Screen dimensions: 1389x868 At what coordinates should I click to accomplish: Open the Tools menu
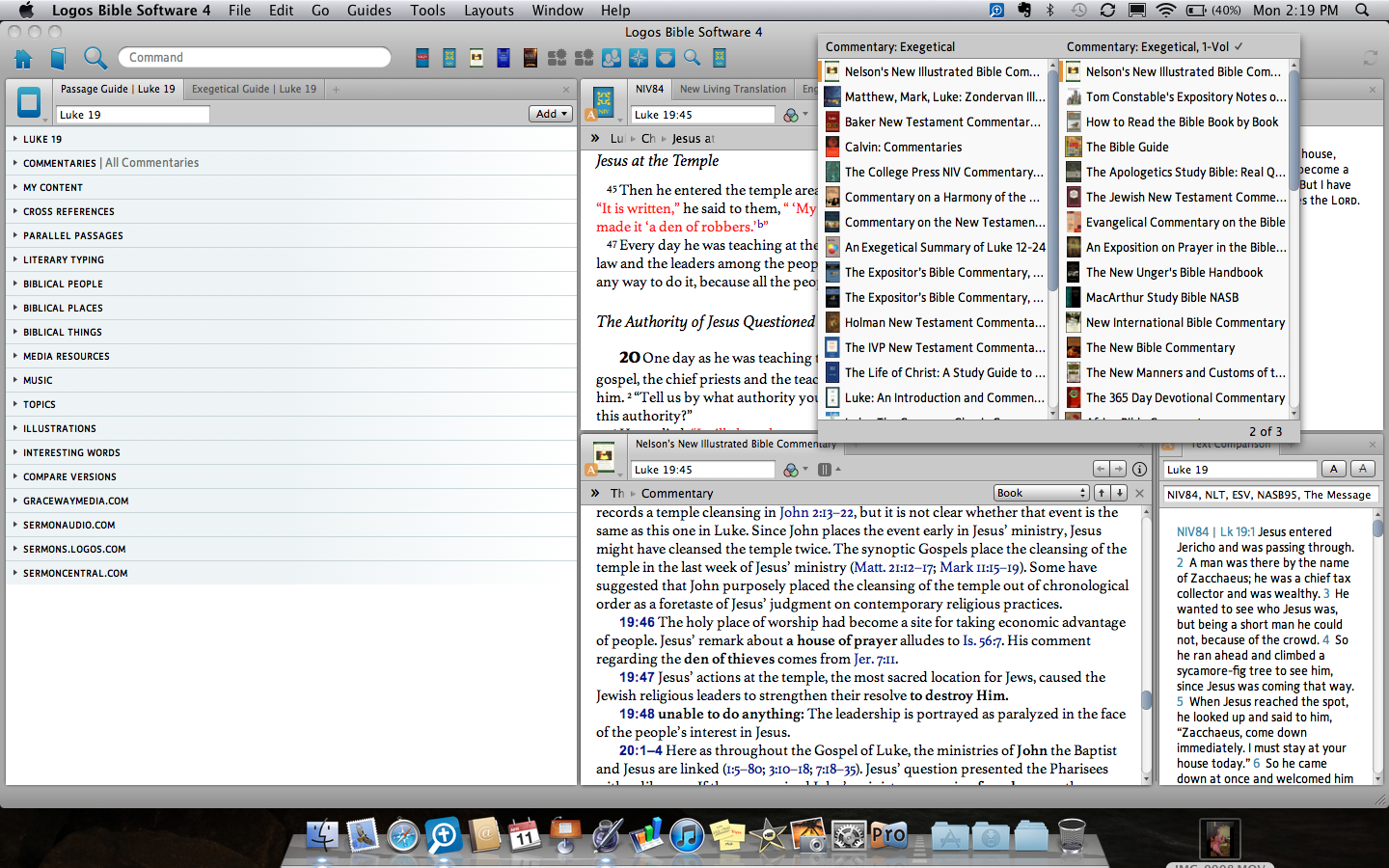point(427,10)
